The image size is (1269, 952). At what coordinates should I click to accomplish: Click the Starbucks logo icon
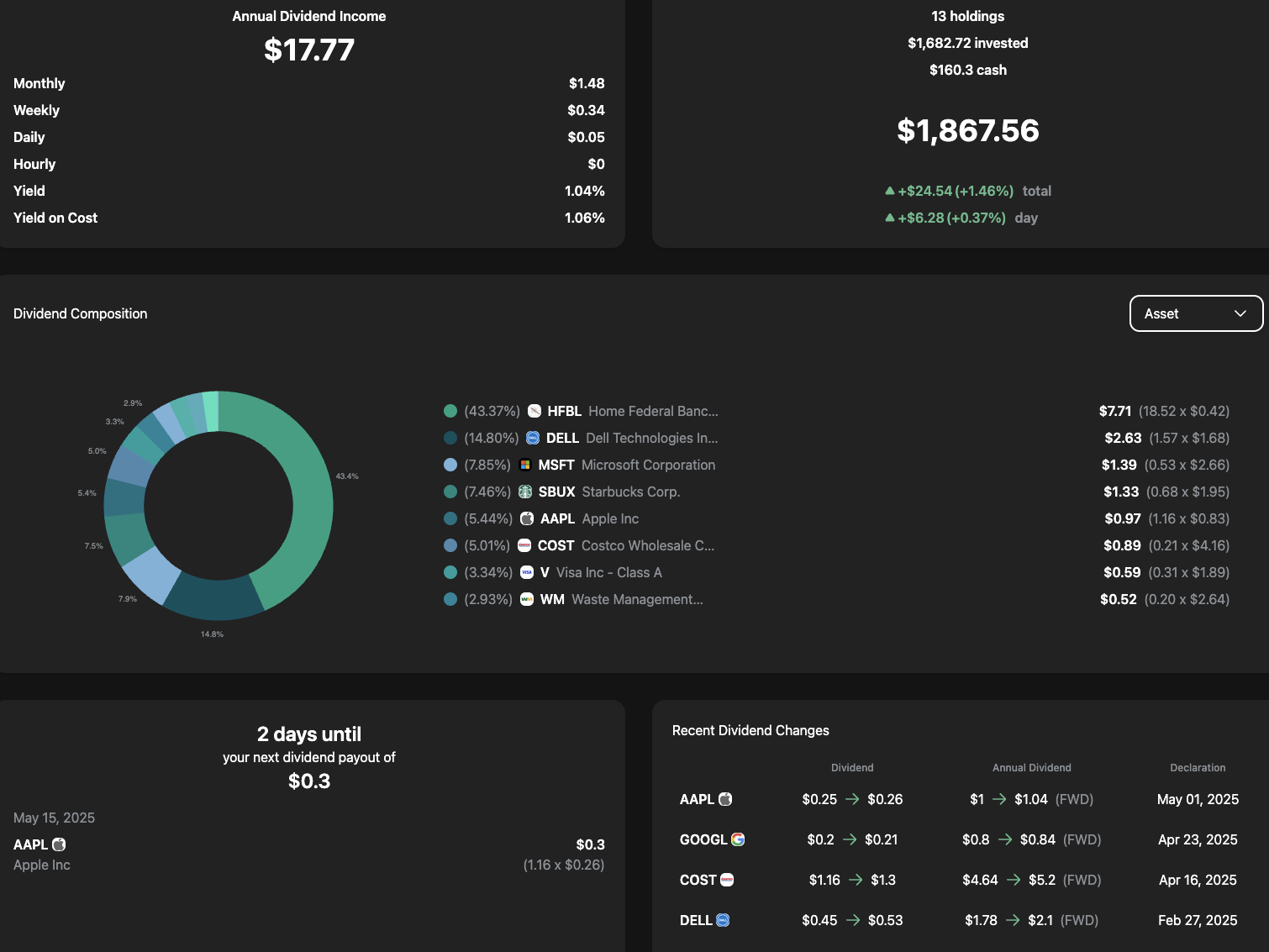coord(525,492)
